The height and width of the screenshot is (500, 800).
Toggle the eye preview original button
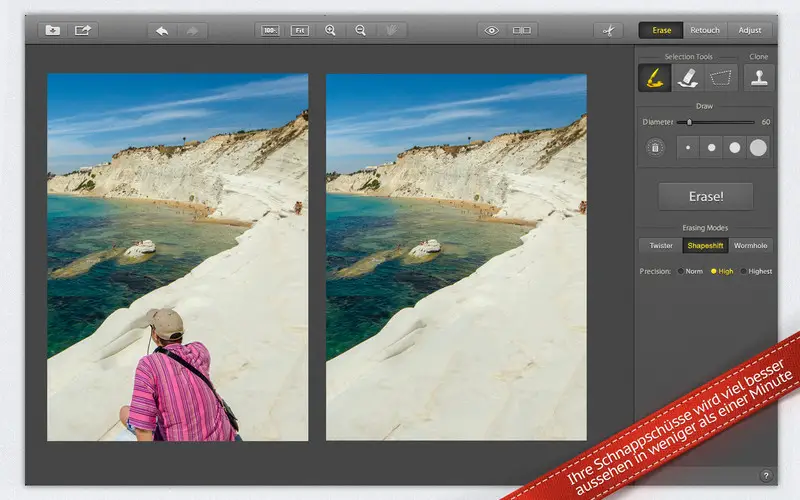pyautogui.click(x=491, y=31)
